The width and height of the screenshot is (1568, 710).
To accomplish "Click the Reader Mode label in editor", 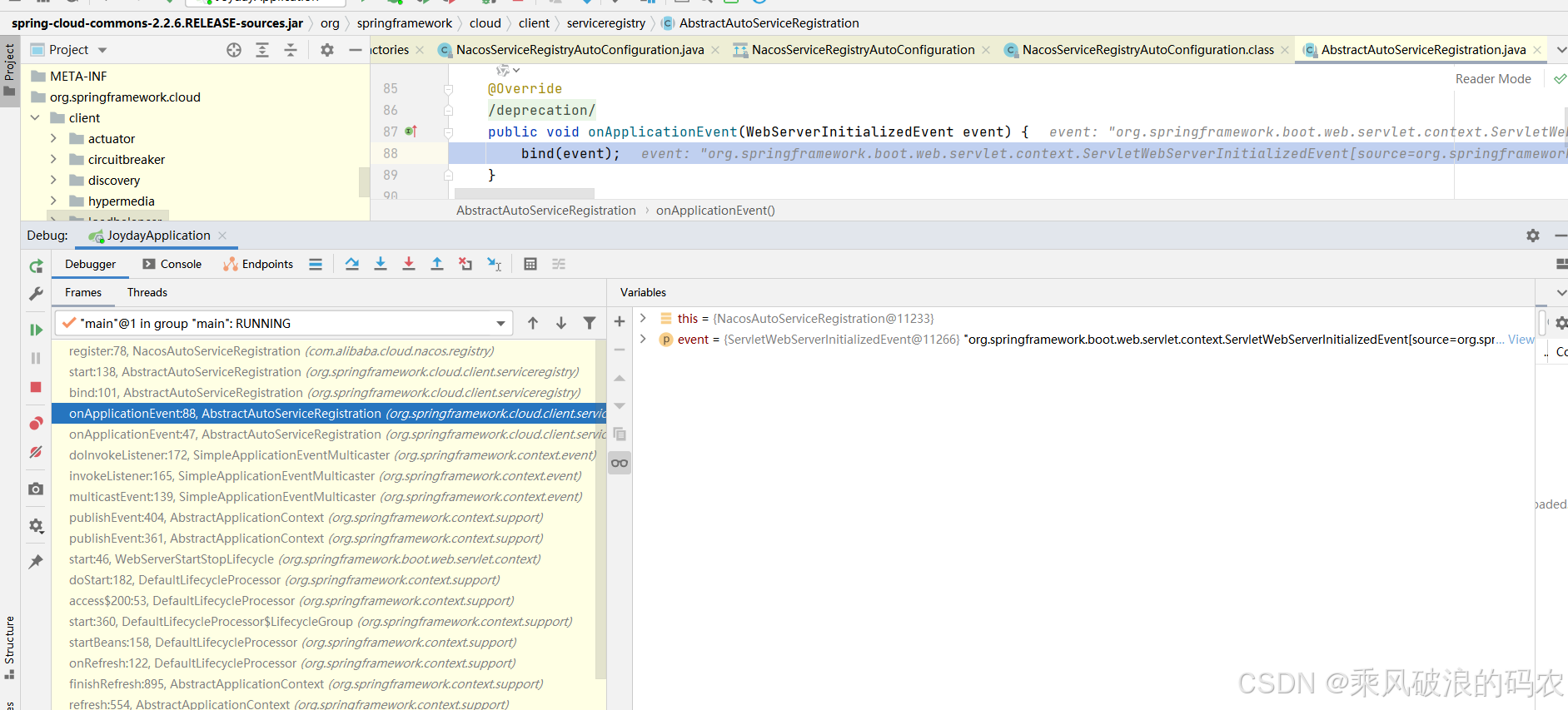I will point(1492,79).
